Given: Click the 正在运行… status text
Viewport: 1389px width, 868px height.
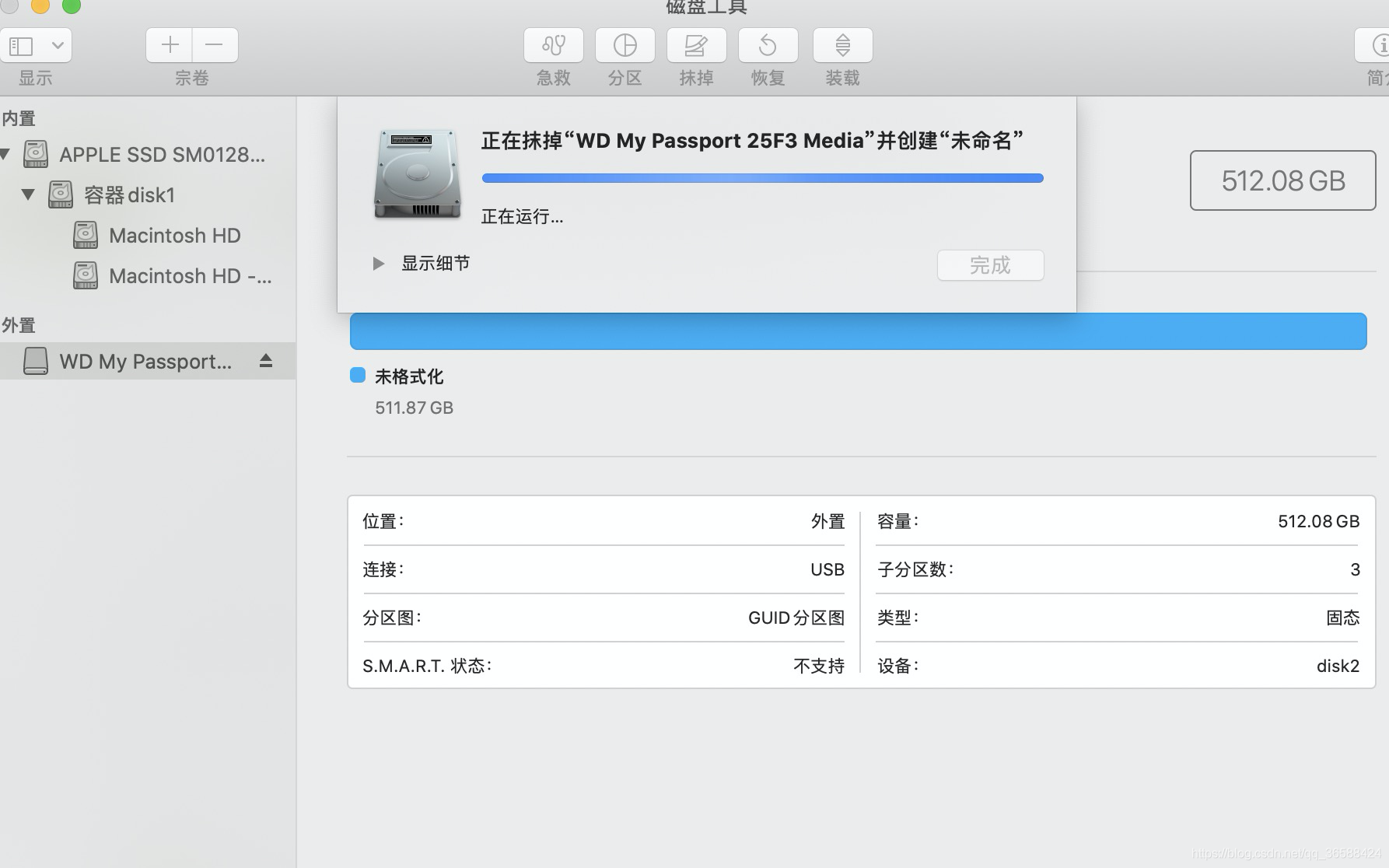Looking at the screenshot, I should click(523, 216).
